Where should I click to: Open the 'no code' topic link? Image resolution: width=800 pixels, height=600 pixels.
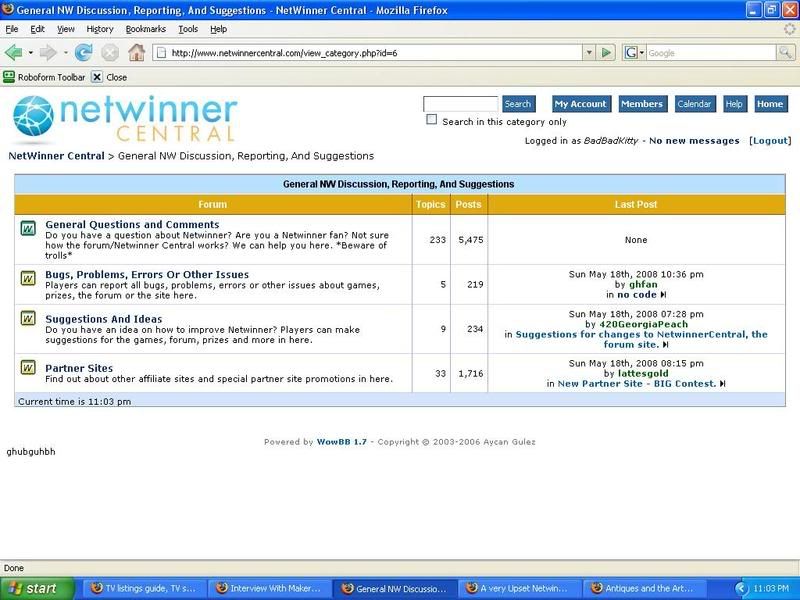tap(637, 295)
